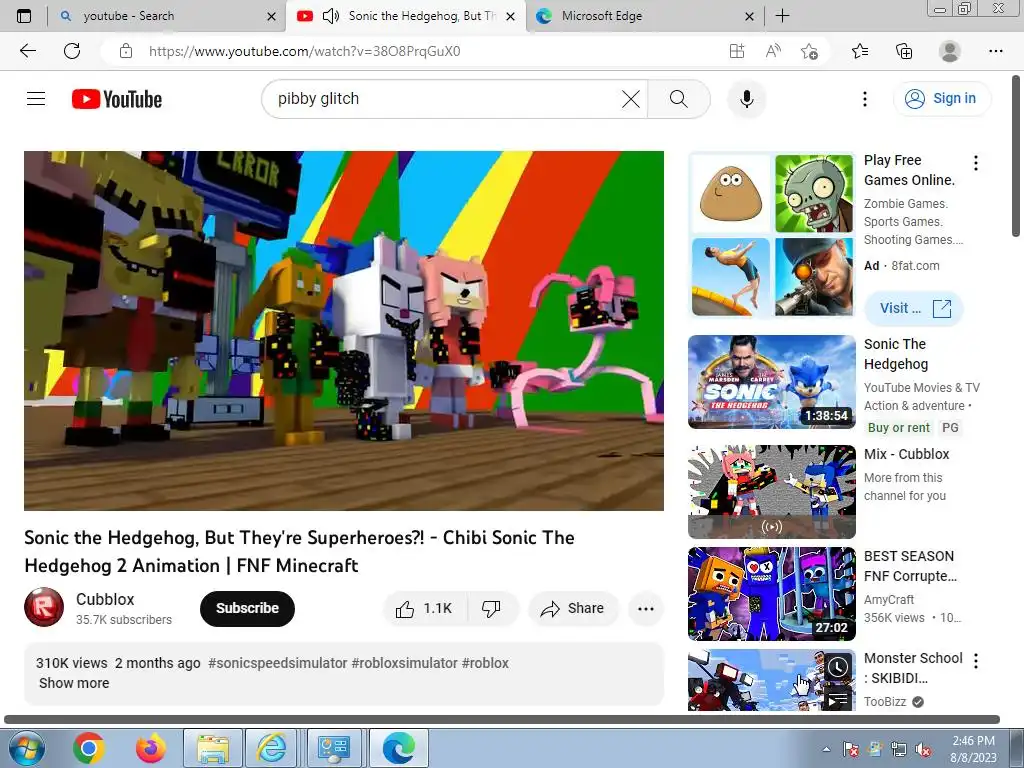Open the Sonic The Hedgehog movie title
The image size is (1024, 768).
895,354
